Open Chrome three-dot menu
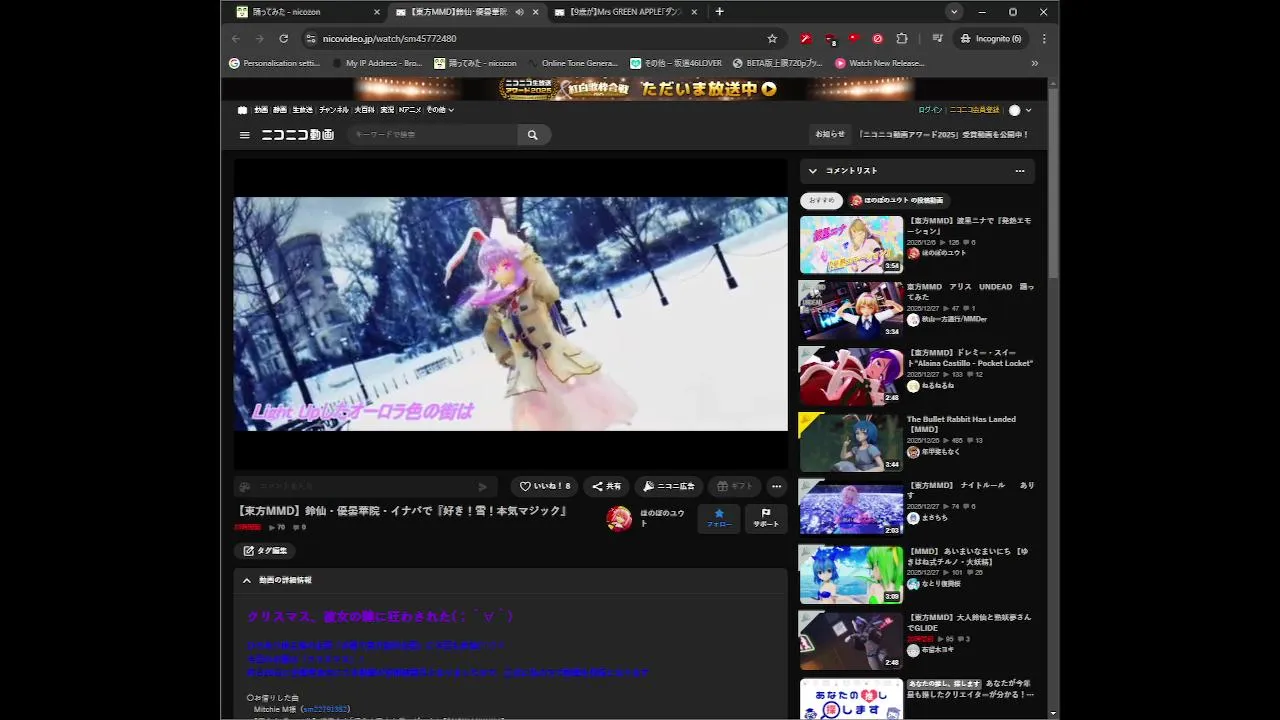Viewport: 1280px width, 720px height. pos(1044,39)
